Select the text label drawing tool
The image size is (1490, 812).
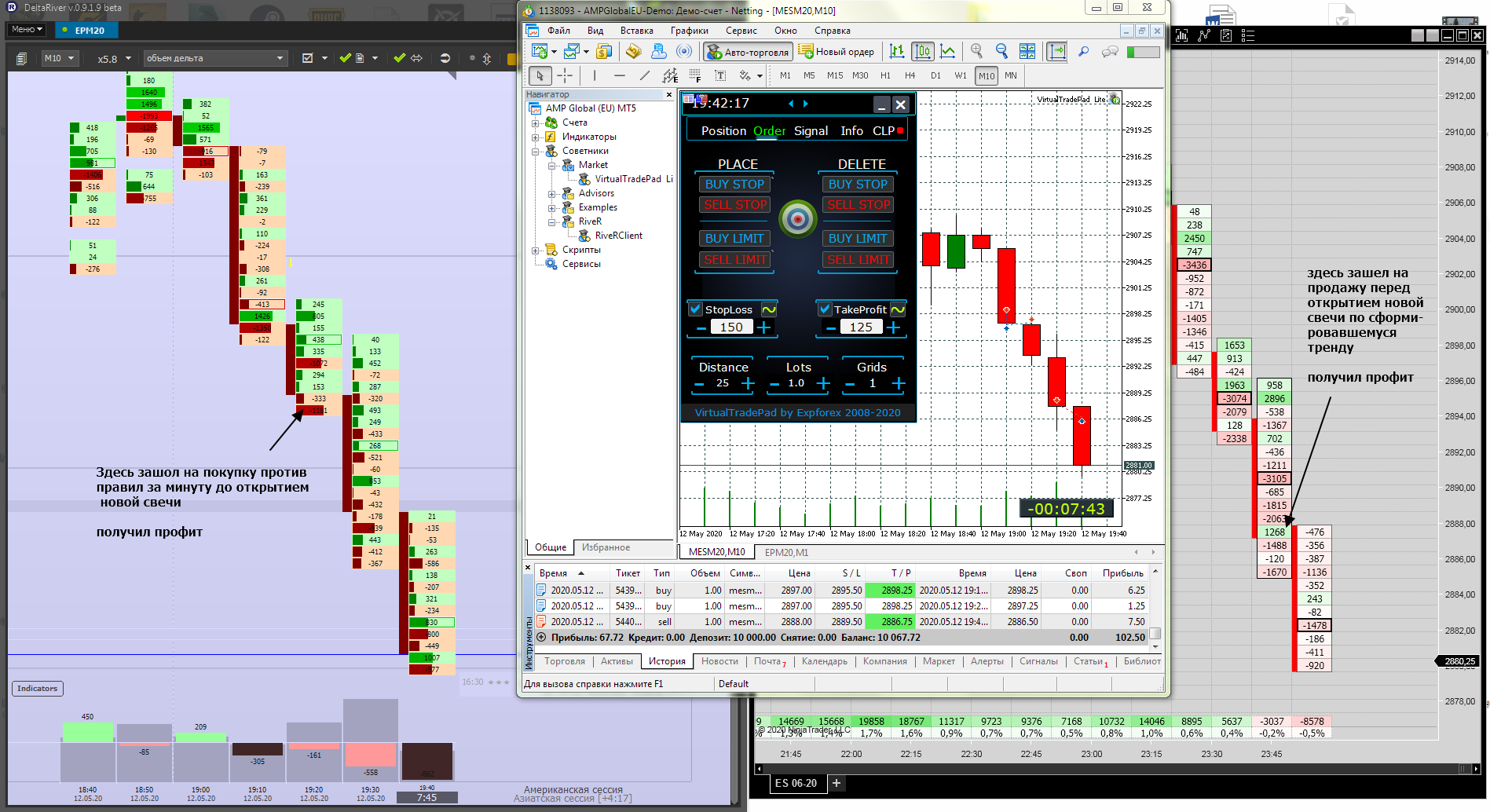[720, 75]
